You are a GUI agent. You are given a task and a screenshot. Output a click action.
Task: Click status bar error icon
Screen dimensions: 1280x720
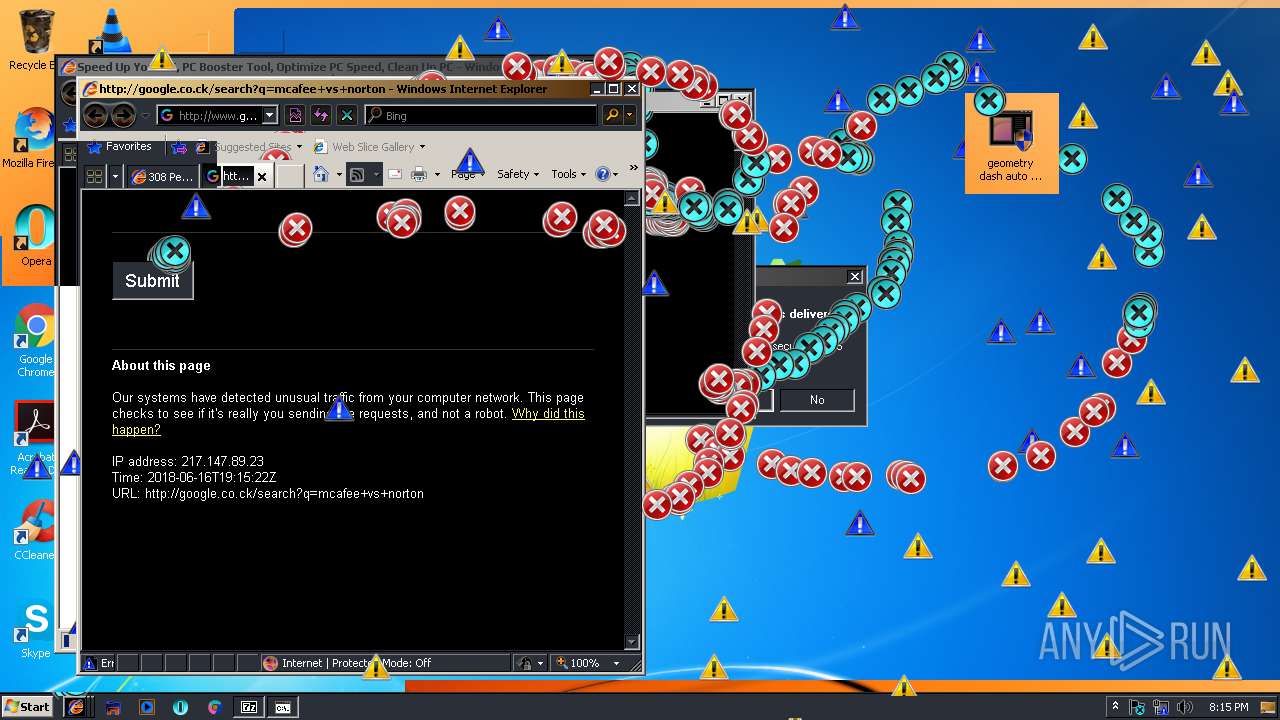click(x=89, y=663)
